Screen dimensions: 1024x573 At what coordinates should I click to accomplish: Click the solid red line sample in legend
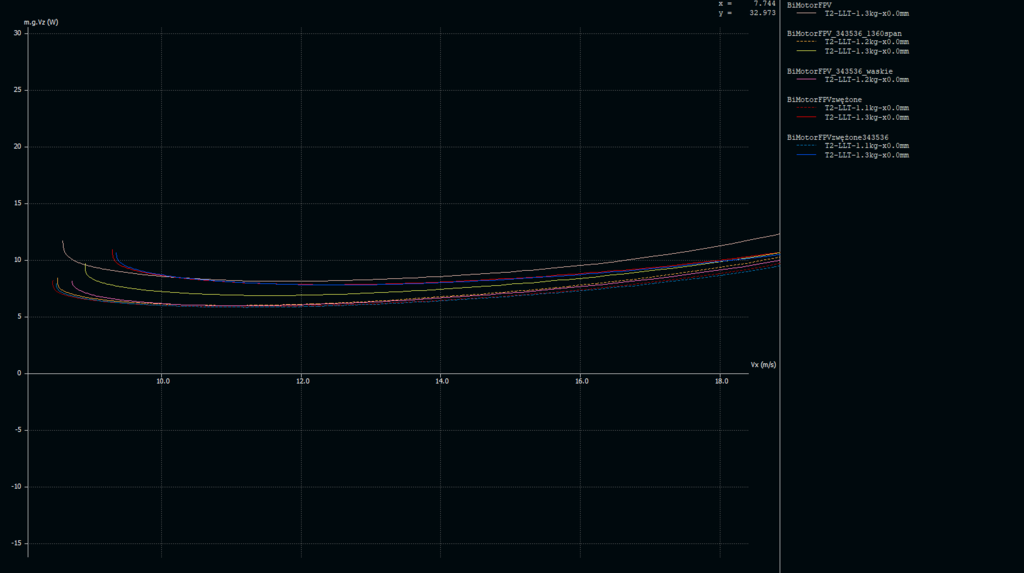[806, 117]
